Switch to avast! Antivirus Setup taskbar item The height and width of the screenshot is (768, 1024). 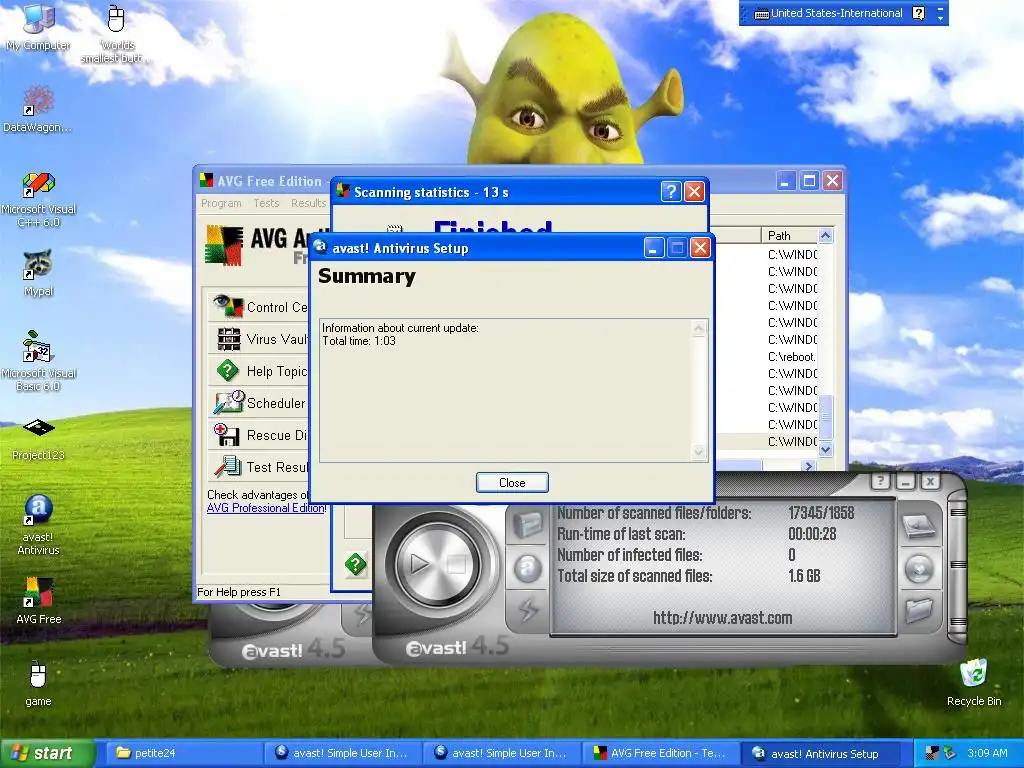tap(820, 753)
